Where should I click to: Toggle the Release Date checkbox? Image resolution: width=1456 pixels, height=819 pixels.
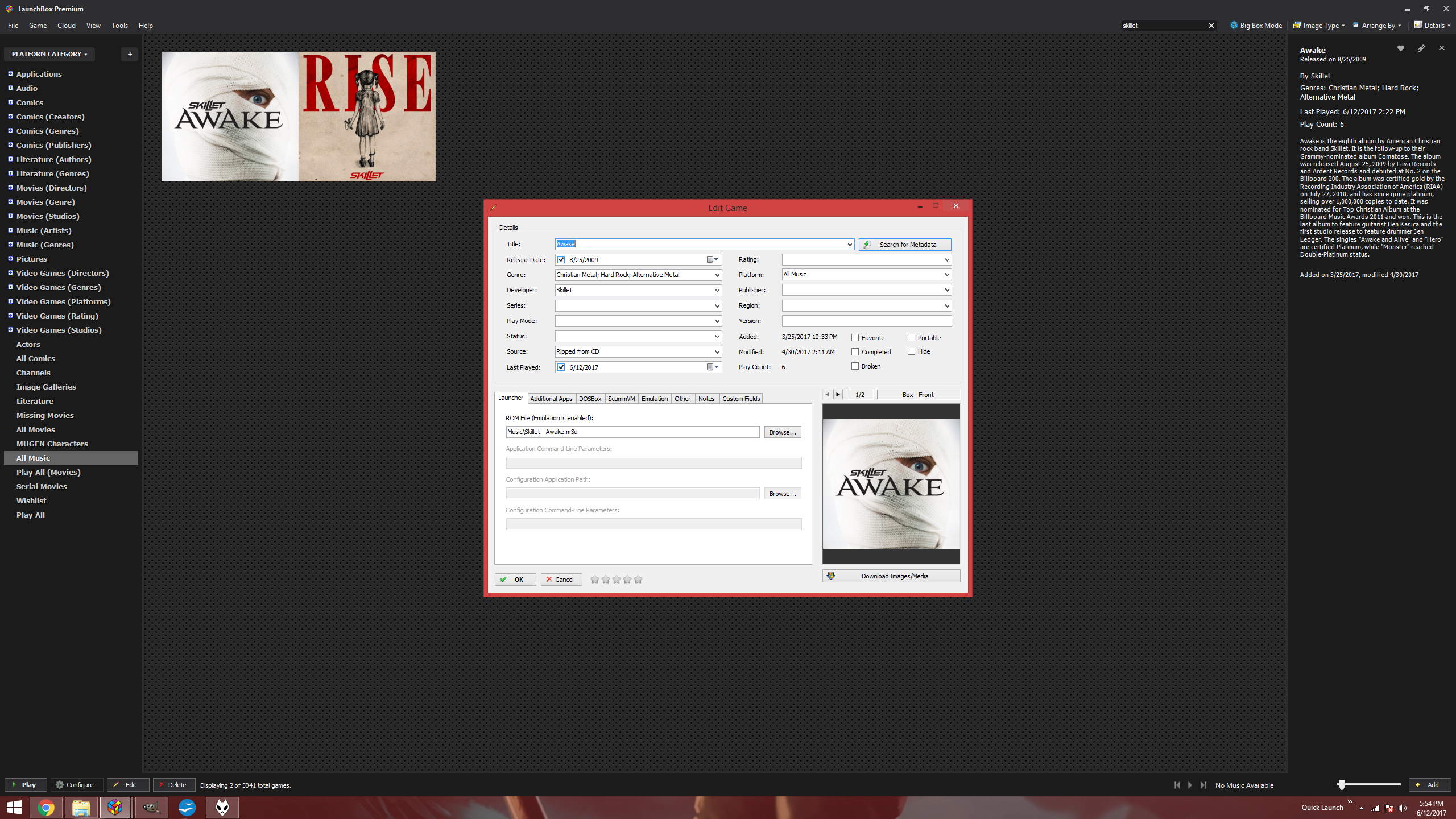pos(561,260)
